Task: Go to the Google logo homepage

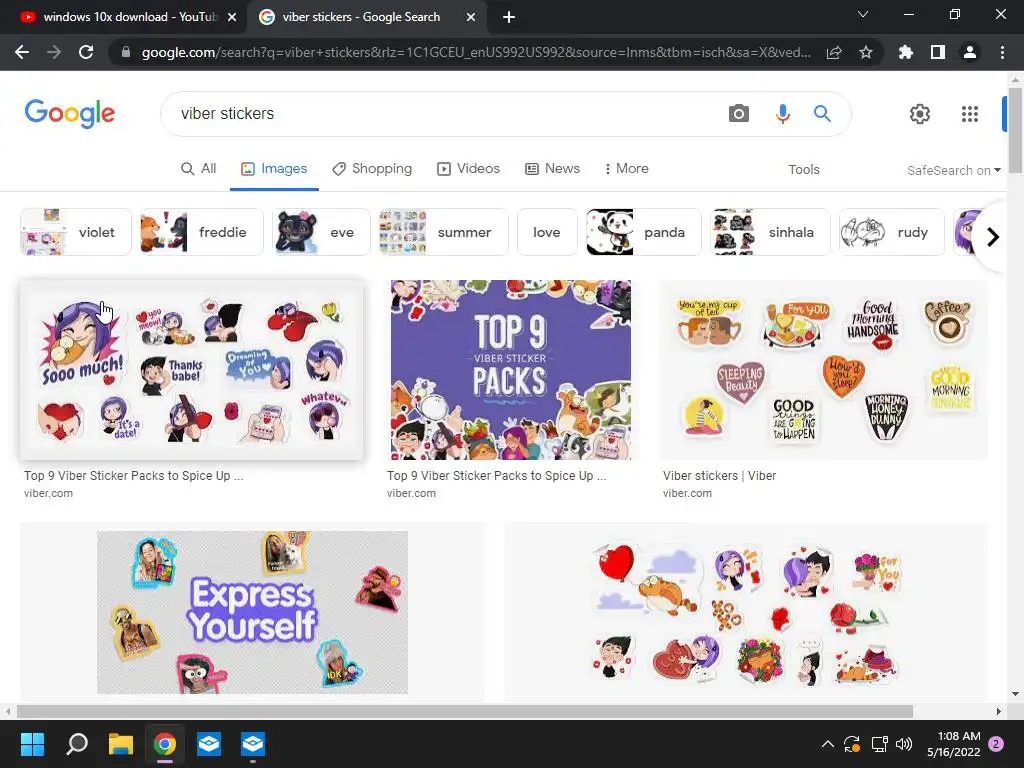Action: coord(70,114)
